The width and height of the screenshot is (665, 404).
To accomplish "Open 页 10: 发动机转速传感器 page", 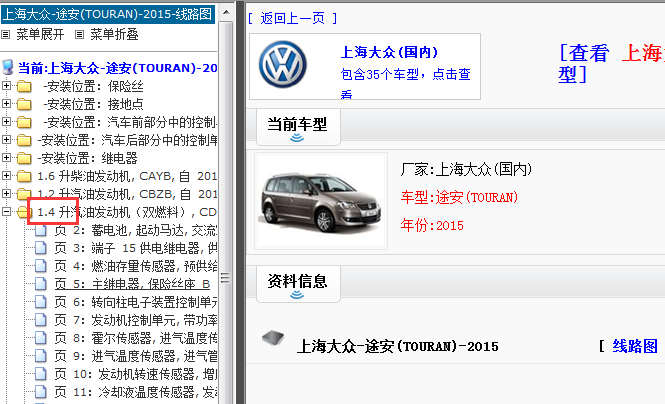I will 136,375.
